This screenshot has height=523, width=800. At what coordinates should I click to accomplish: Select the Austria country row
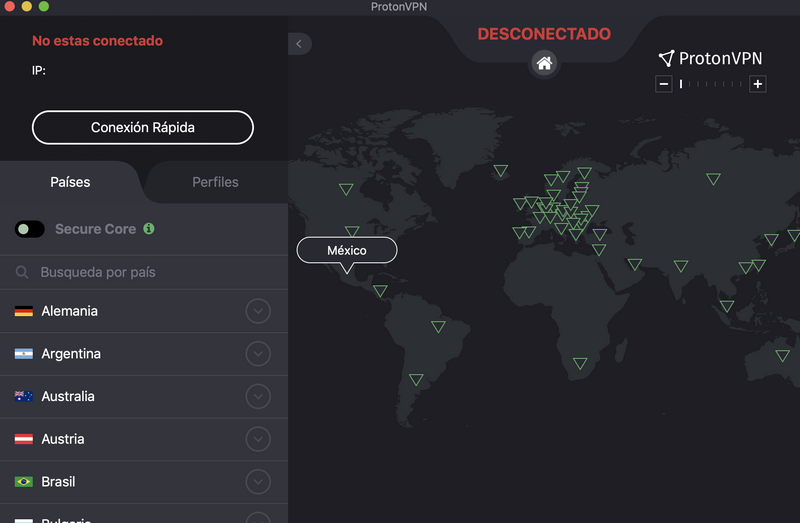(x=144, y=439)
